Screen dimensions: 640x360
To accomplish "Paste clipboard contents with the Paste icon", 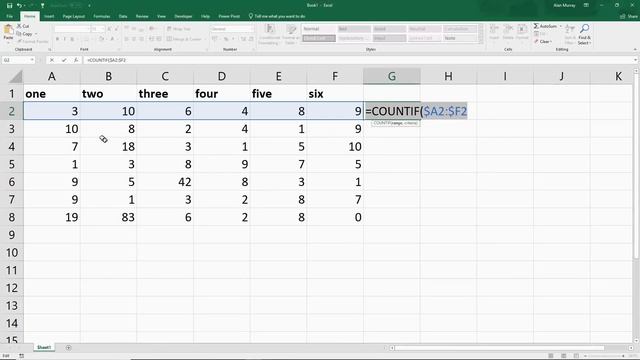I will click(8, 30).
